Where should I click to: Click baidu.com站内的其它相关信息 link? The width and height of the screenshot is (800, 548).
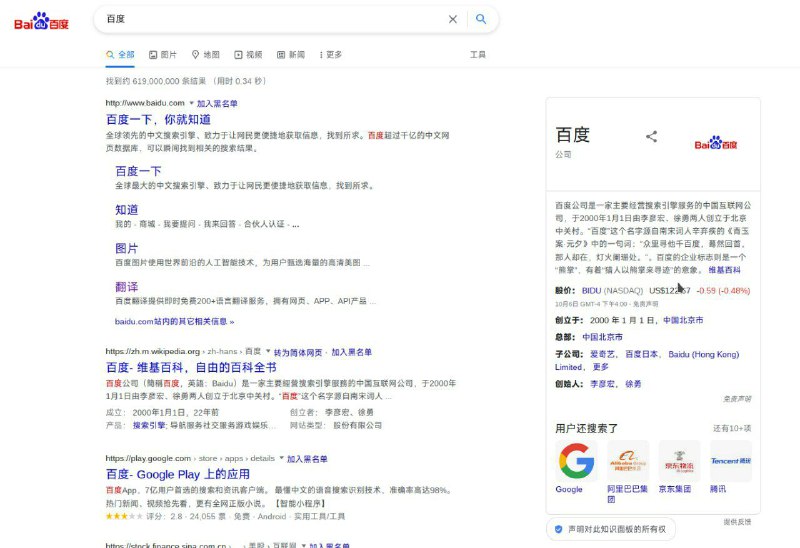174,321
